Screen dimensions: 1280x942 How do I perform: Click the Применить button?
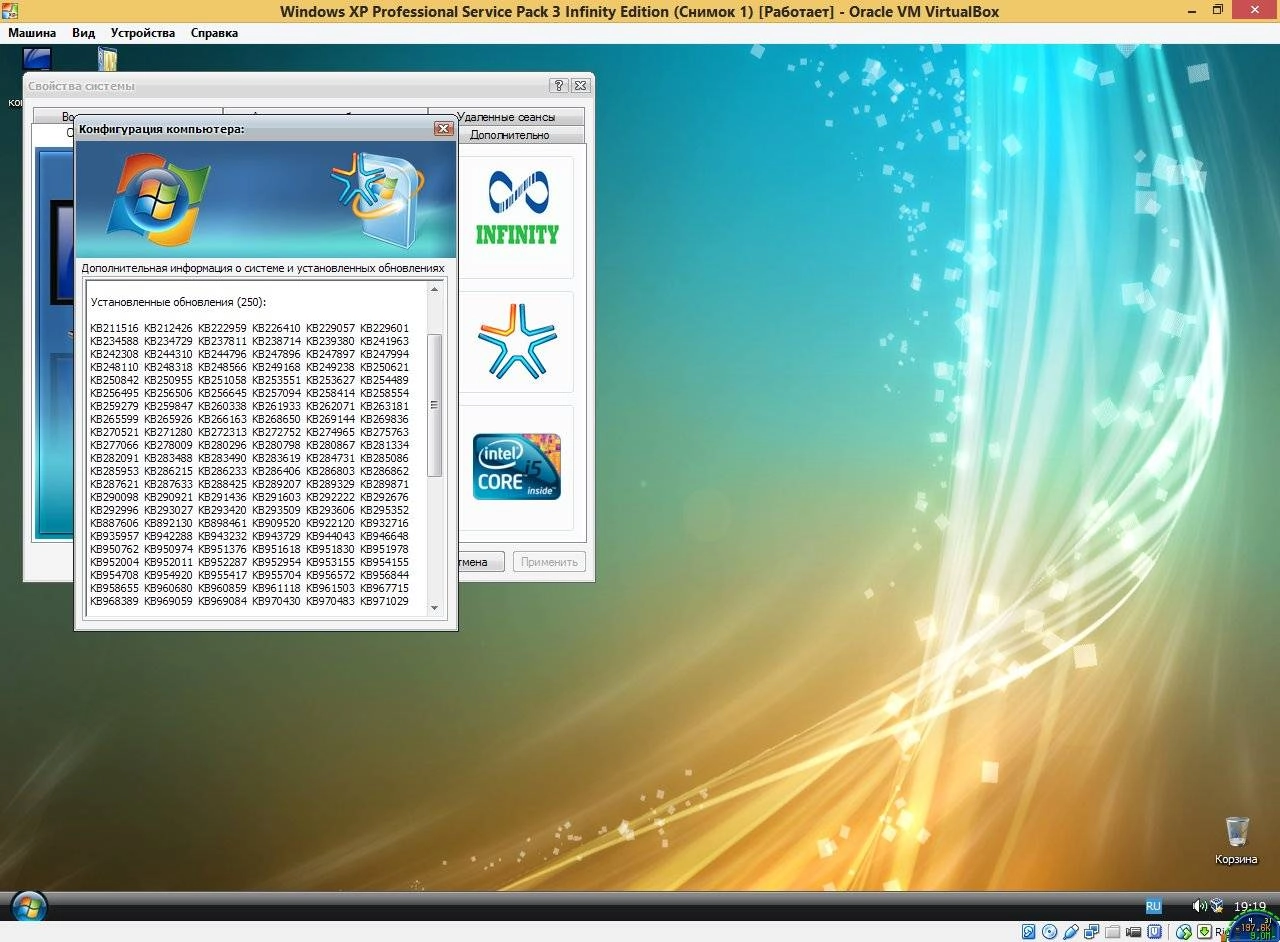click(549, 562)
